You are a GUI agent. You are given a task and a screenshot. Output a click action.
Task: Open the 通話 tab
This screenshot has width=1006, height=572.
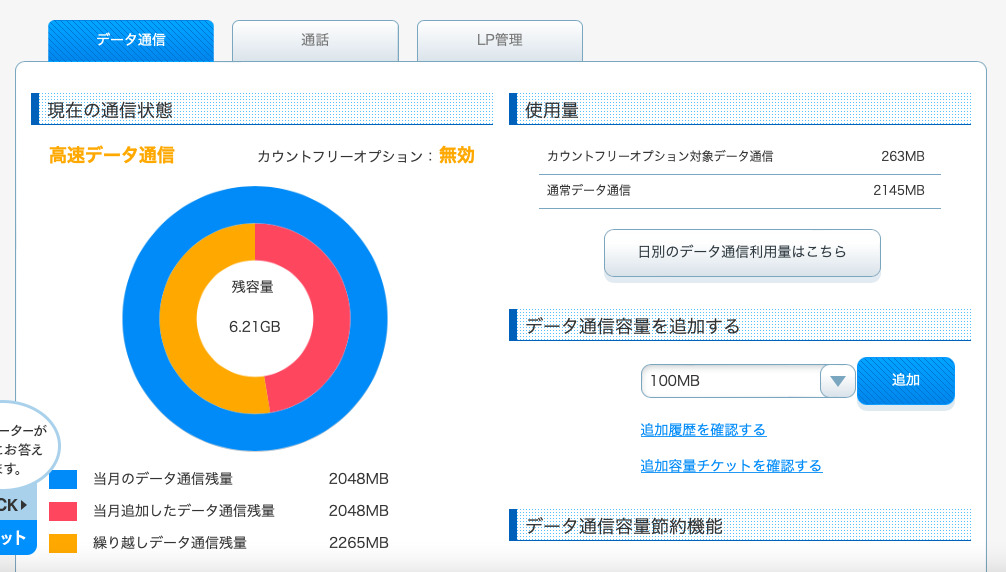point(315,41)
